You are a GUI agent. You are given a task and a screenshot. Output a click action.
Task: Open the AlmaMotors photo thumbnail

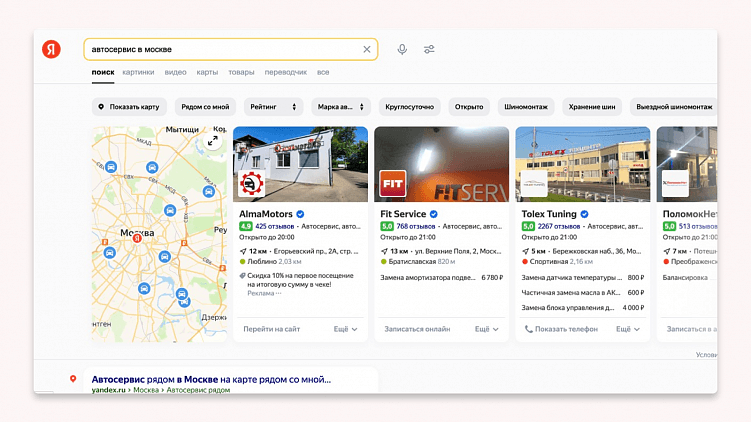click(x=300, y=164)
